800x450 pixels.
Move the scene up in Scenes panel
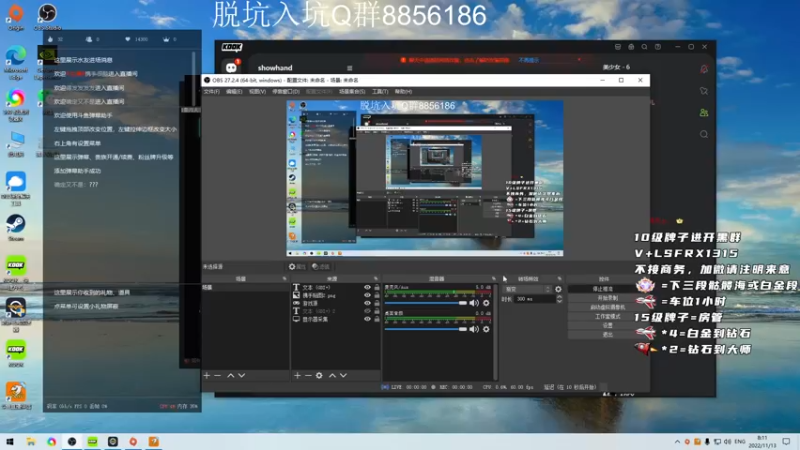231,376
